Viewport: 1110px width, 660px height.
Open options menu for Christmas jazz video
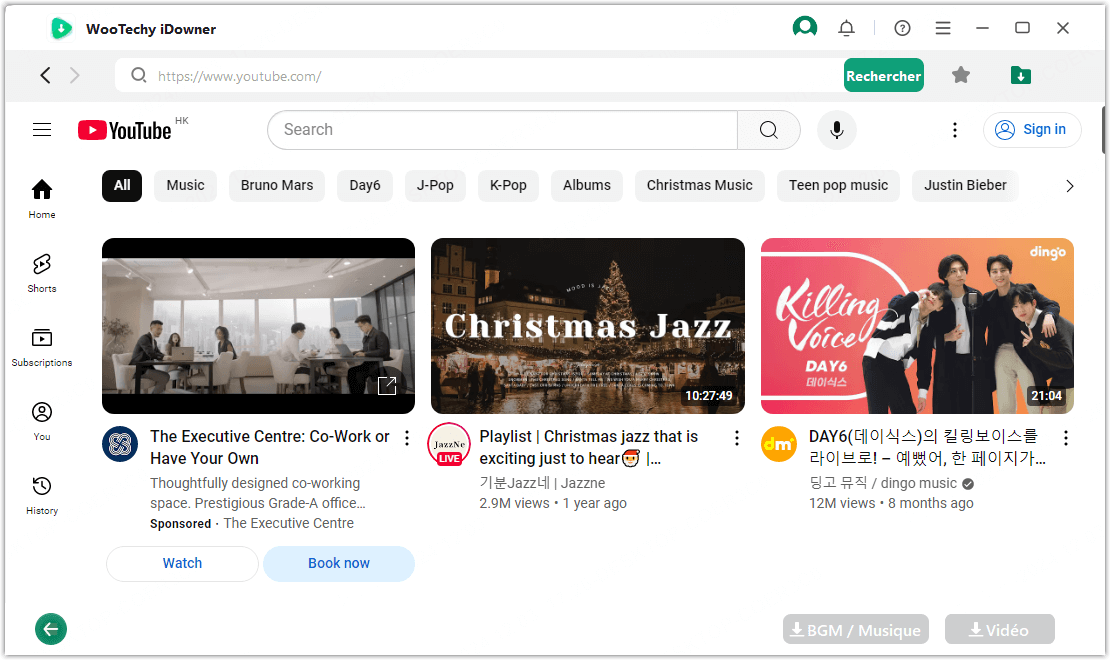(x=737, y=438)
